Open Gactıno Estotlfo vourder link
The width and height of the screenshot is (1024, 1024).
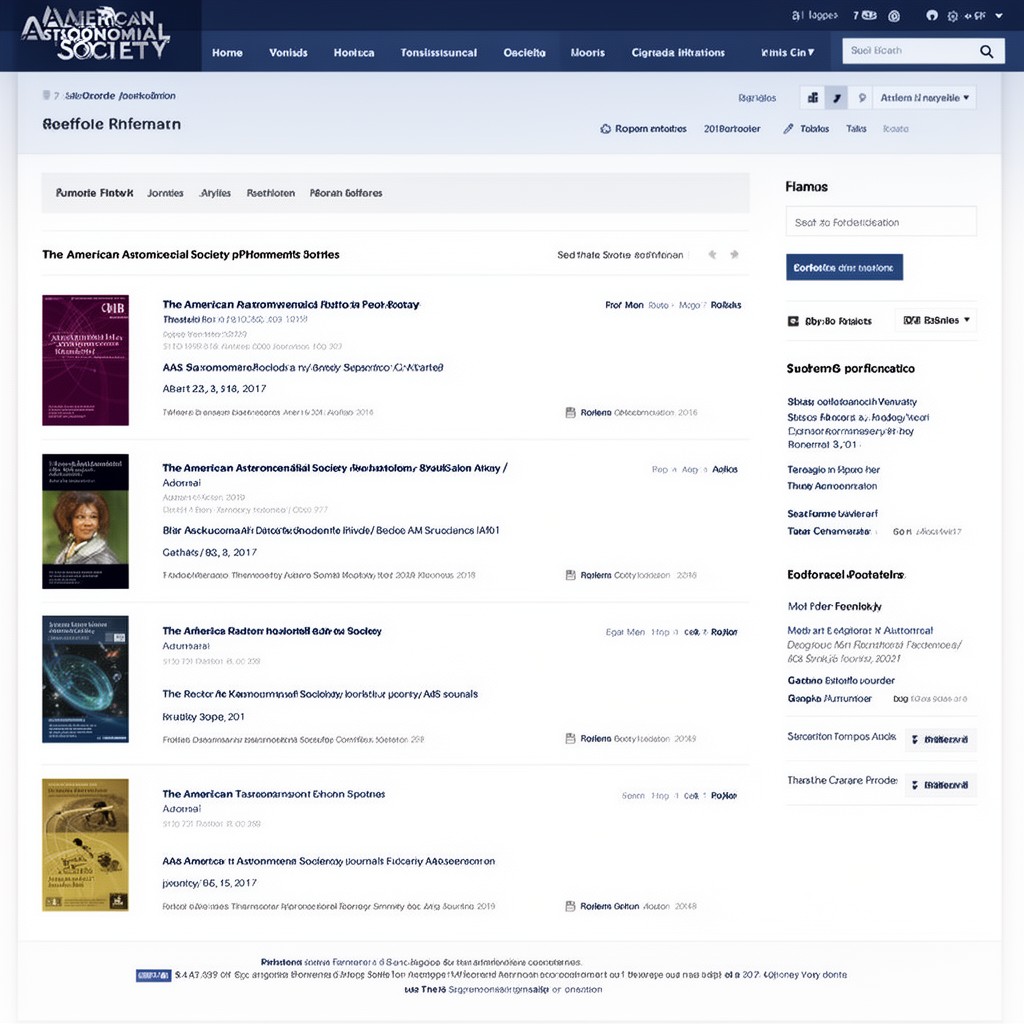[x=840, y=680]
